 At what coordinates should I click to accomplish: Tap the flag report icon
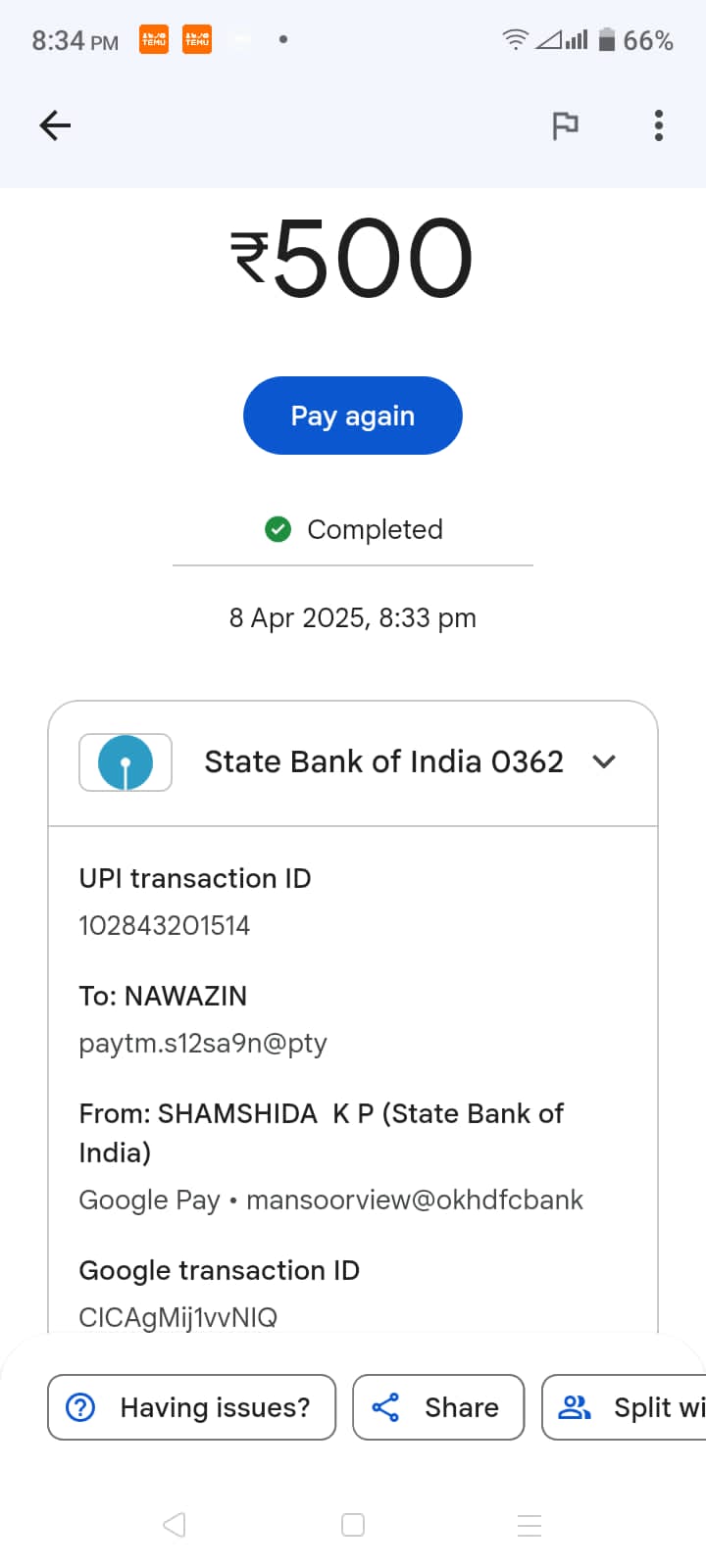(x=565, y=125)
